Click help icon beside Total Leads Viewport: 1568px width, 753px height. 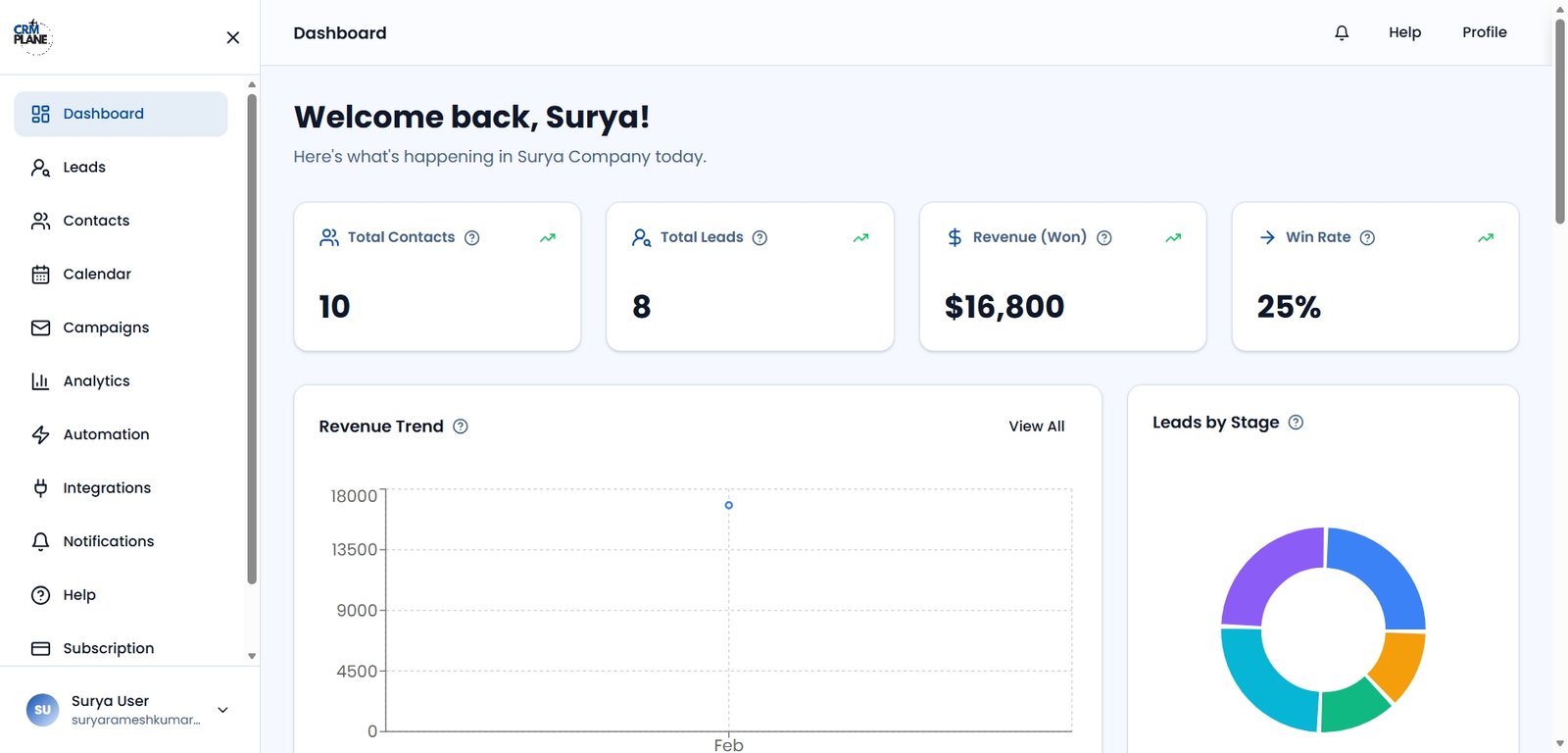pos(759,237)
